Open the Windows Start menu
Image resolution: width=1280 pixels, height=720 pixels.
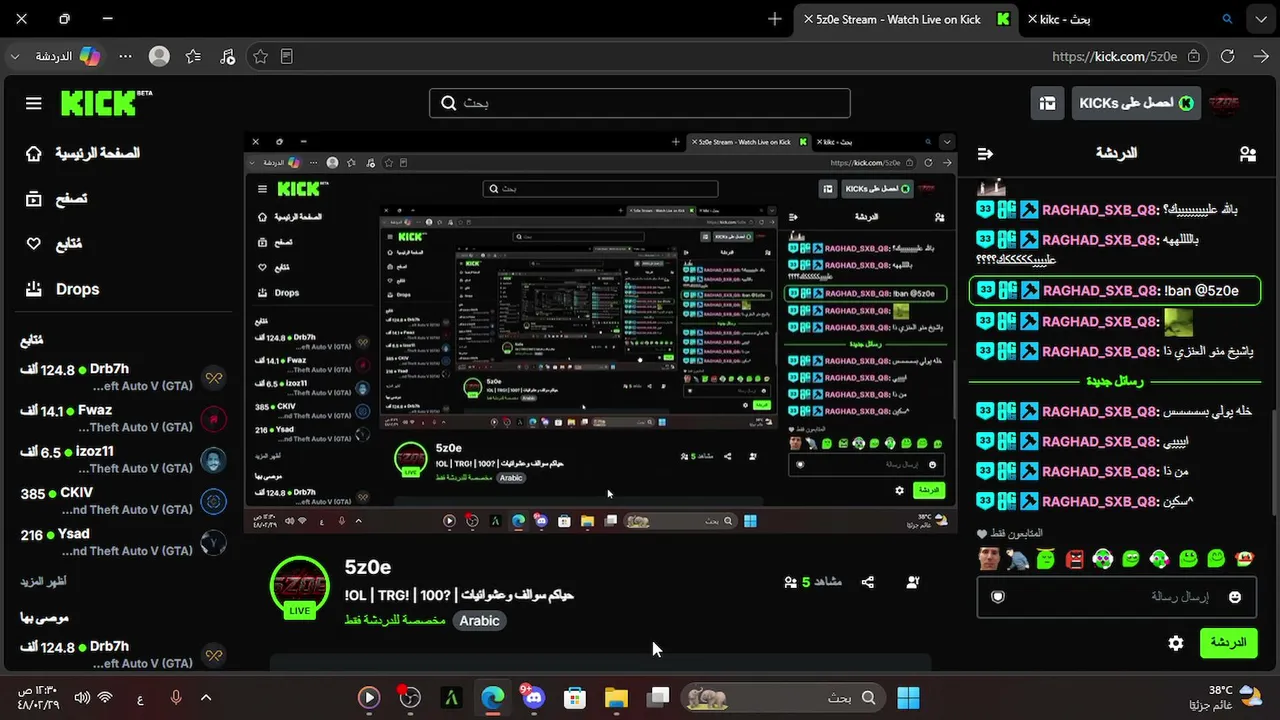coord(909,698)
